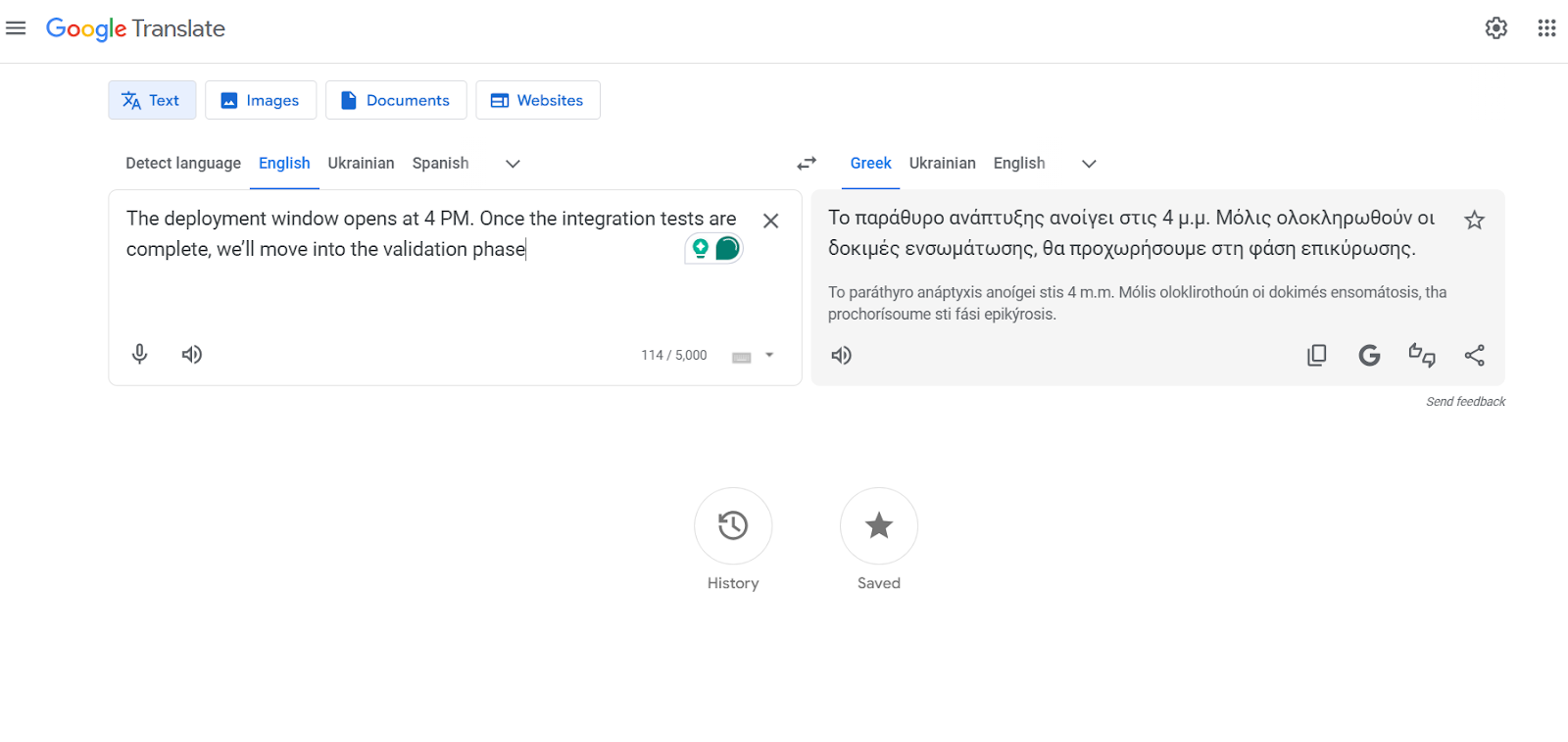Select English as source language
The height and width of the screenshot is (742, 1568).
[x=284, y=164]
